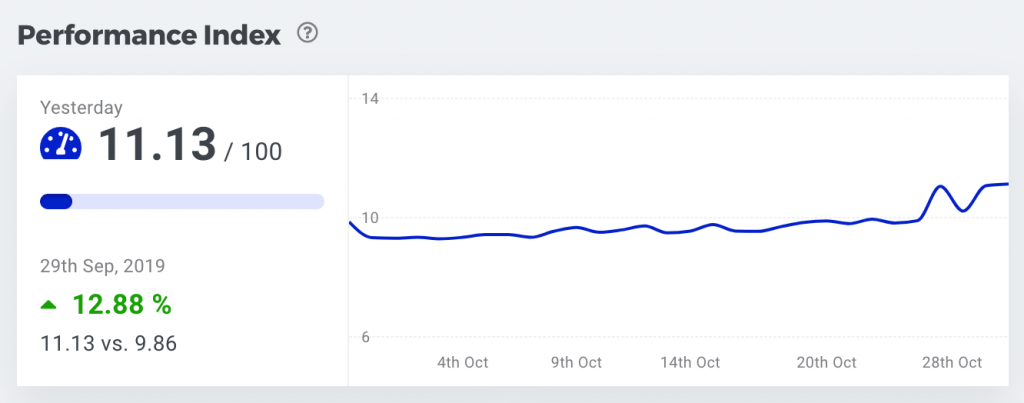Click the peak of the chart line near 28th Oct

tap(940, 186)
